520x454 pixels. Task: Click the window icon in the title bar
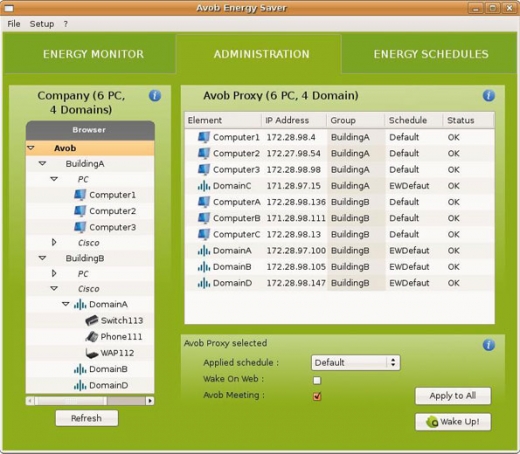pos(8,8)
